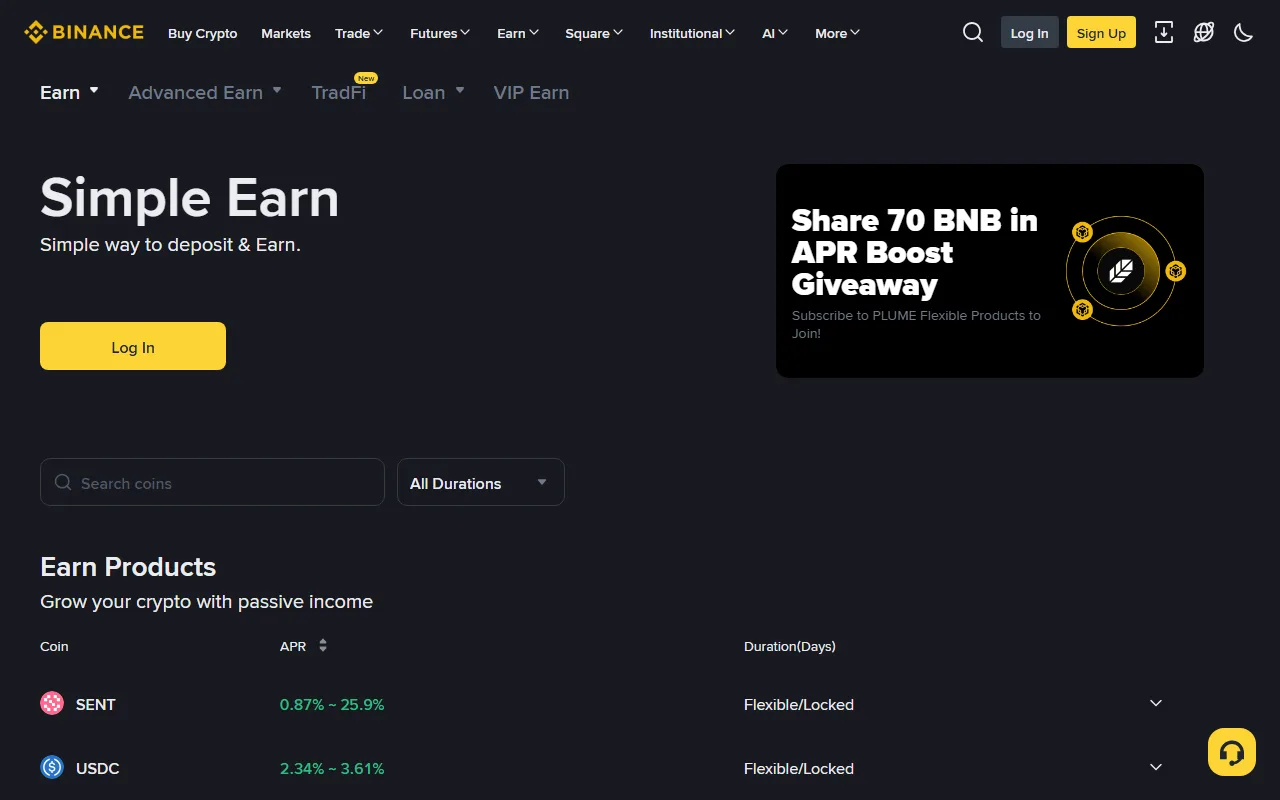Screen dimensions: 1280x800
Task: Click the header Log In button
Action: [1029, 33]
